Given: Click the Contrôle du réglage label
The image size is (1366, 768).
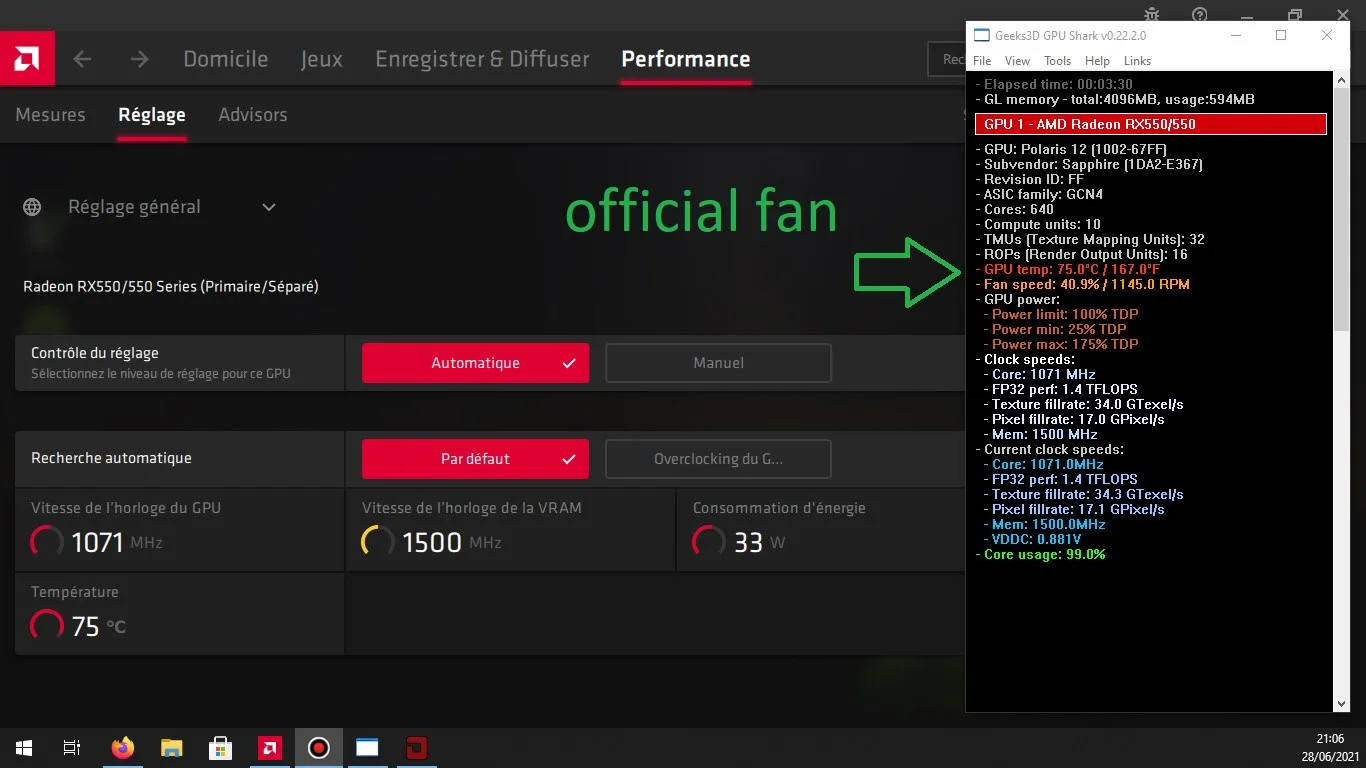Looking at the screenshot, I should click(95, 353).
